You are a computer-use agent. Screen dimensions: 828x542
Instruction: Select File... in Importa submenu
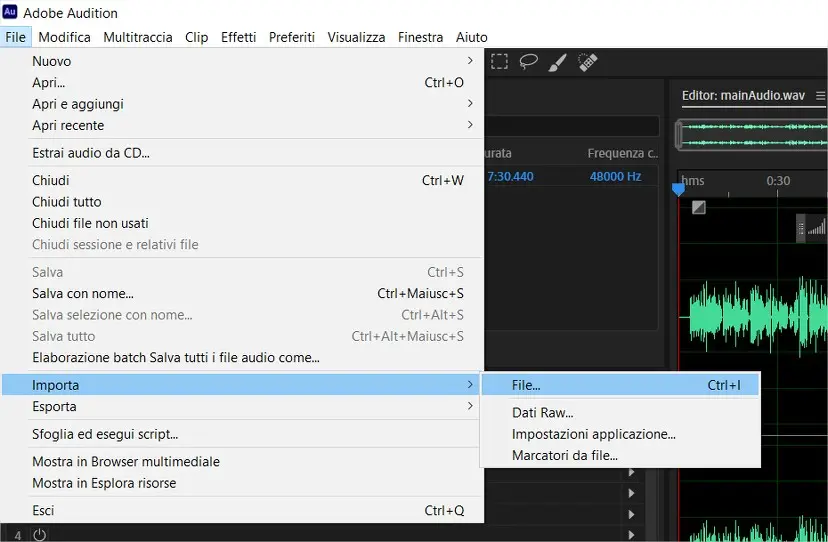620,385
